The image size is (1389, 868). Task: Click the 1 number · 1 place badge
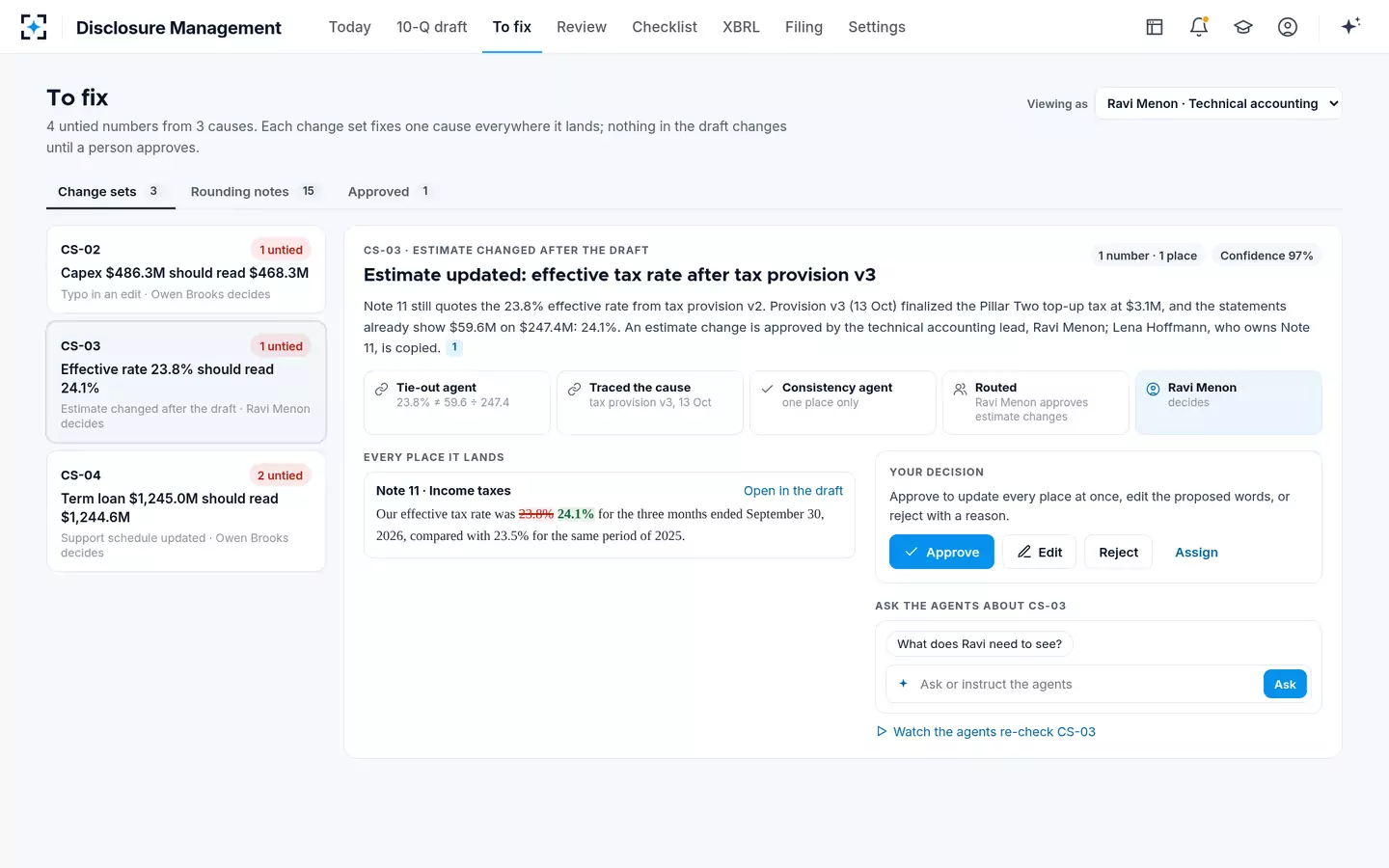pos(1147,256)
